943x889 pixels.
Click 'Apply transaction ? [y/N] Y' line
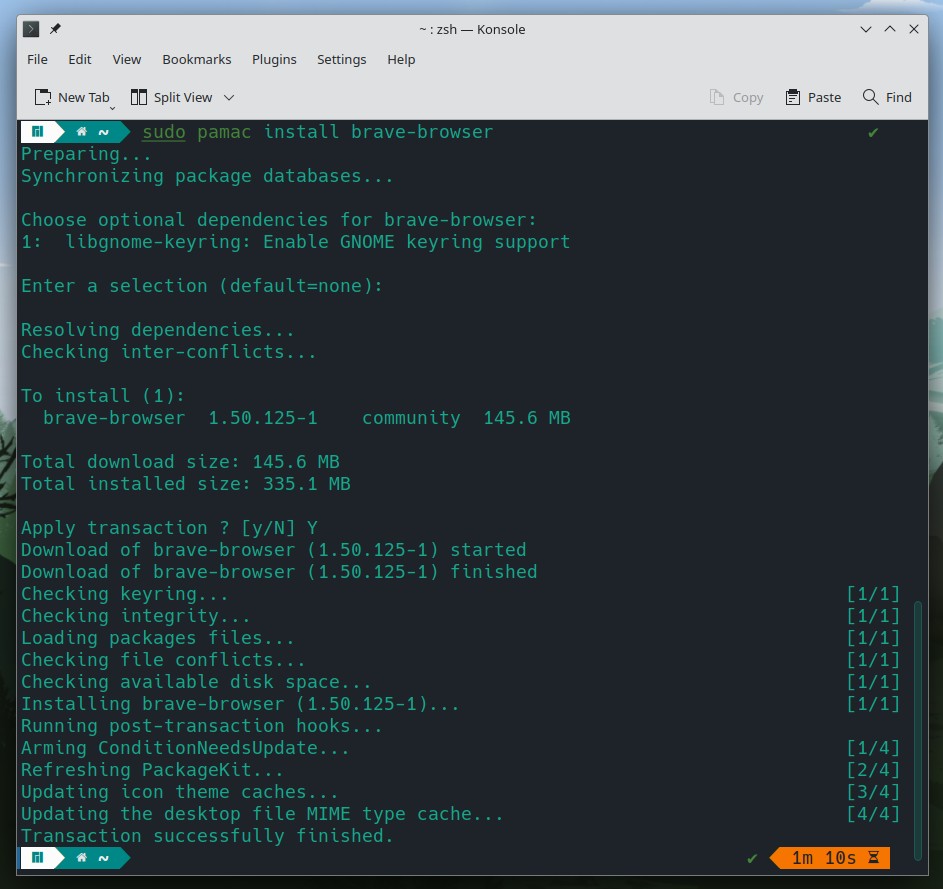tap(169, 528)
